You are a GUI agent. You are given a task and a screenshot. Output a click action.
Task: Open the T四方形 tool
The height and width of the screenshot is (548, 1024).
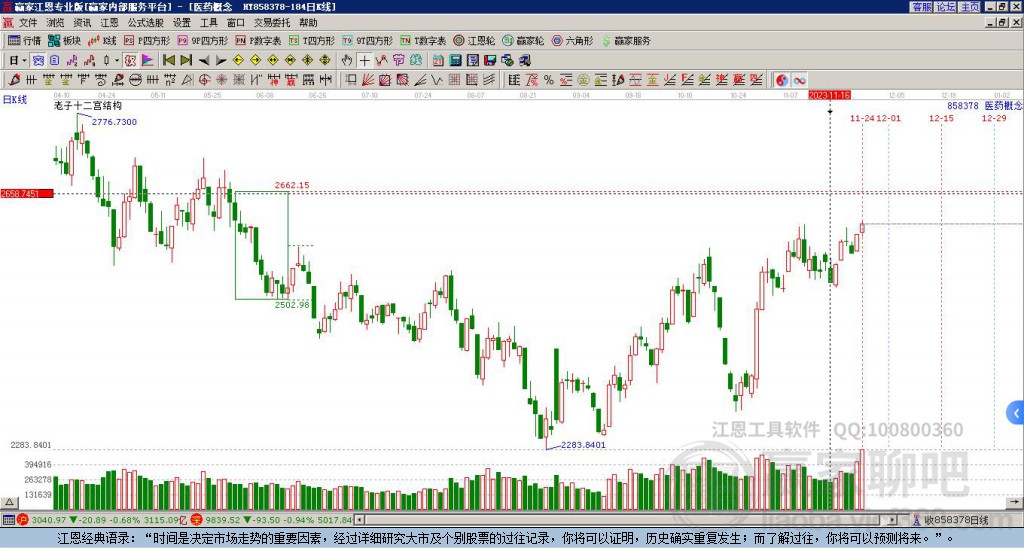[x=311, y=40]
